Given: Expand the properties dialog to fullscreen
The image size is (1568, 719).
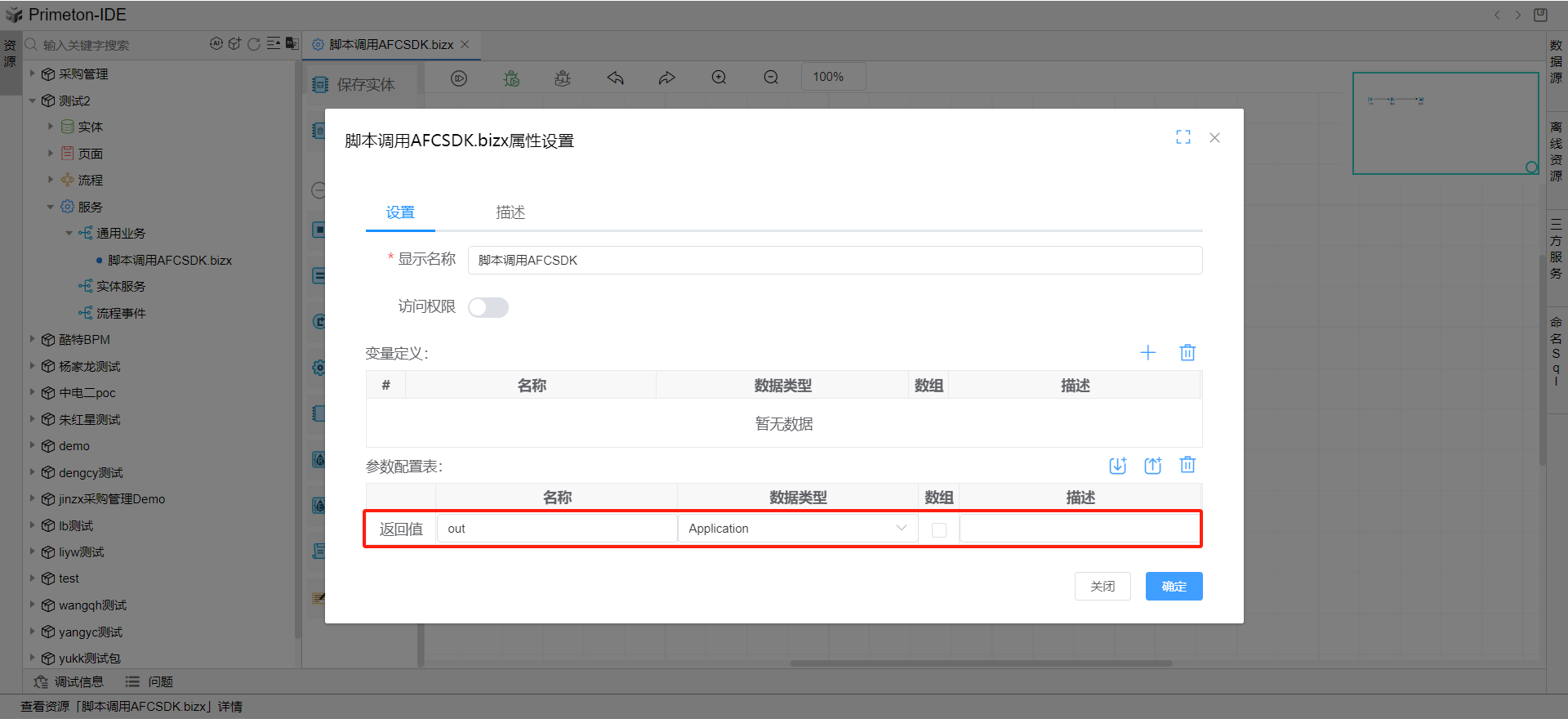Looking at the screenshot, I should [1183, 137].
